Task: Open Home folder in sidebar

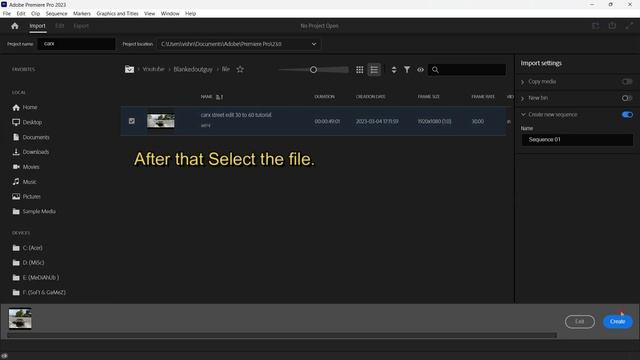Action: pos(25,107)
